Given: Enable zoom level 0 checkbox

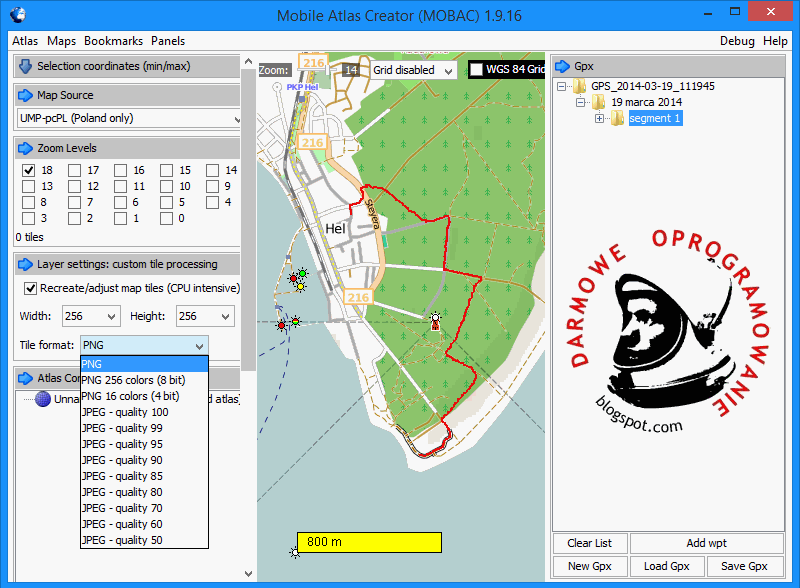Looking at the screenshot, I should coord(166,218).
